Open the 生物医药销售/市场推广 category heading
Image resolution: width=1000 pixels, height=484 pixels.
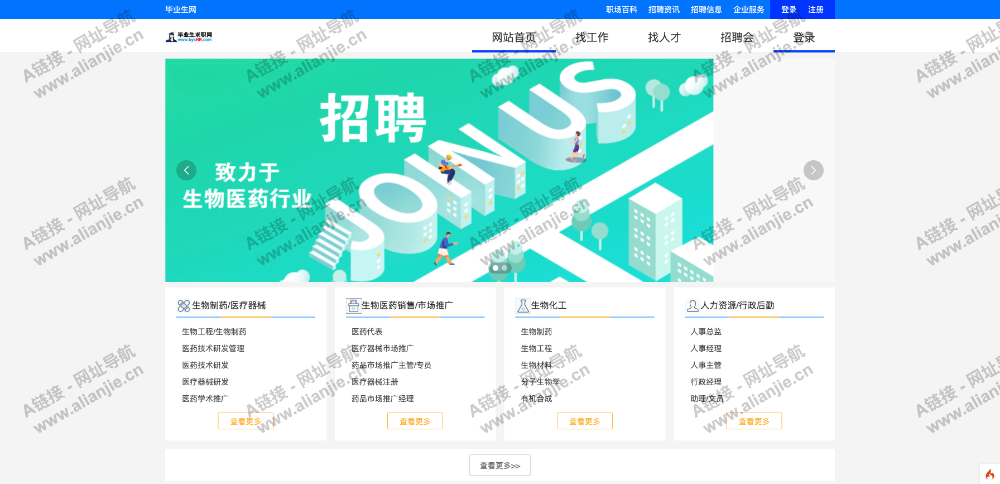pos(408,305)
